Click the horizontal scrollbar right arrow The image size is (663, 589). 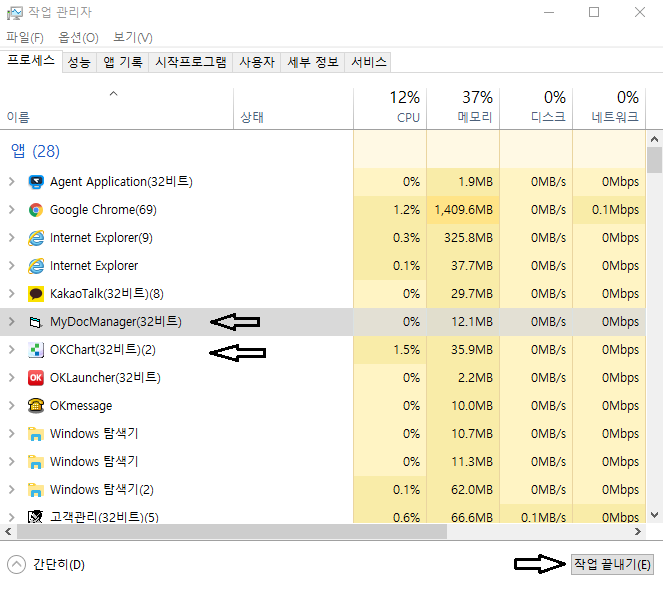coord(638,531)
